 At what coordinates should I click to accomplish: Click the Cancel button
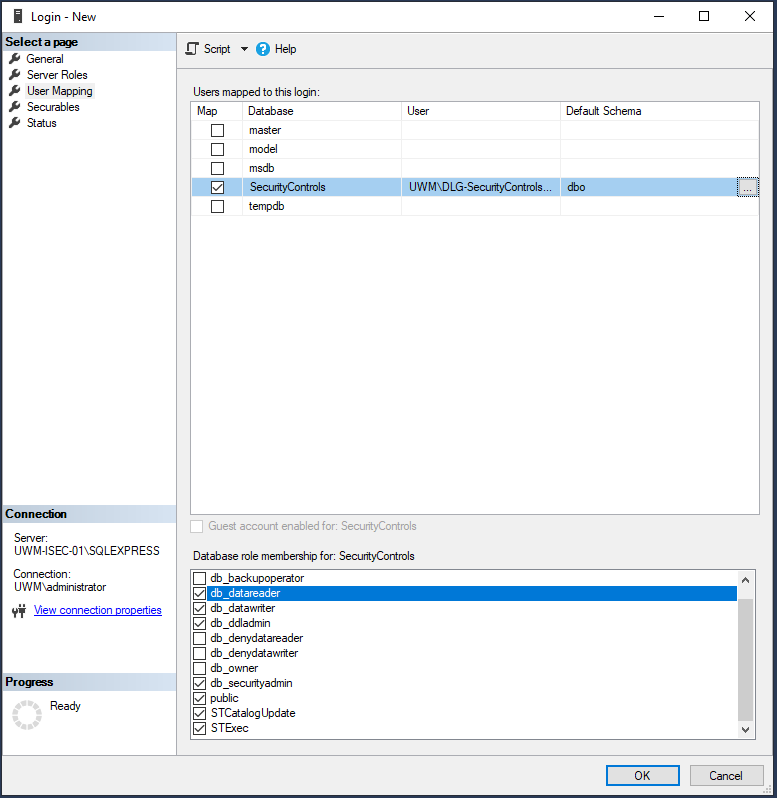coord(726,776)
